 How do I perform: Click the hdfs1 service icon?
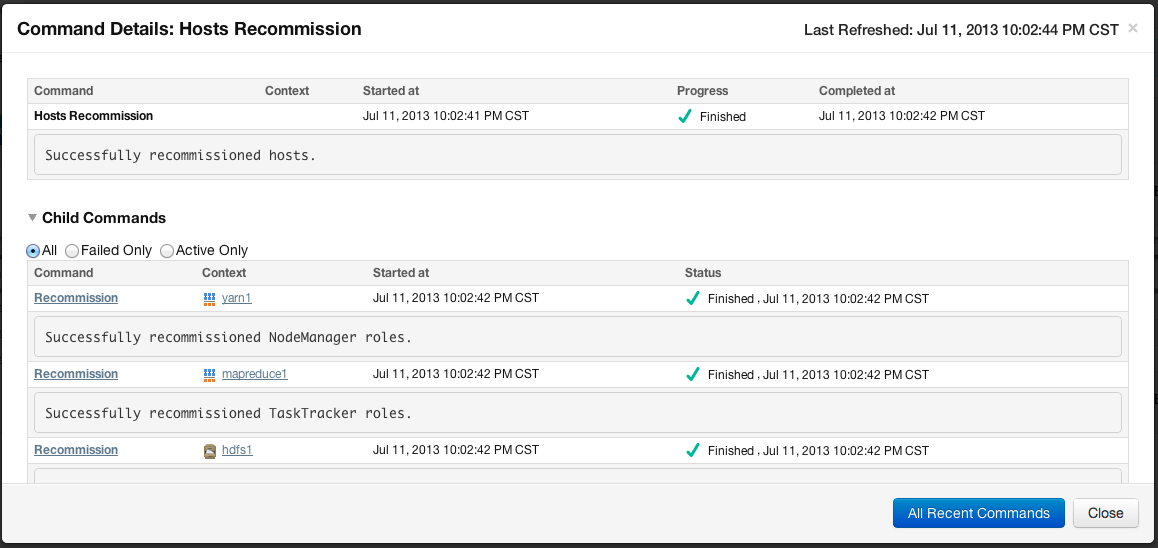(210, 451)
